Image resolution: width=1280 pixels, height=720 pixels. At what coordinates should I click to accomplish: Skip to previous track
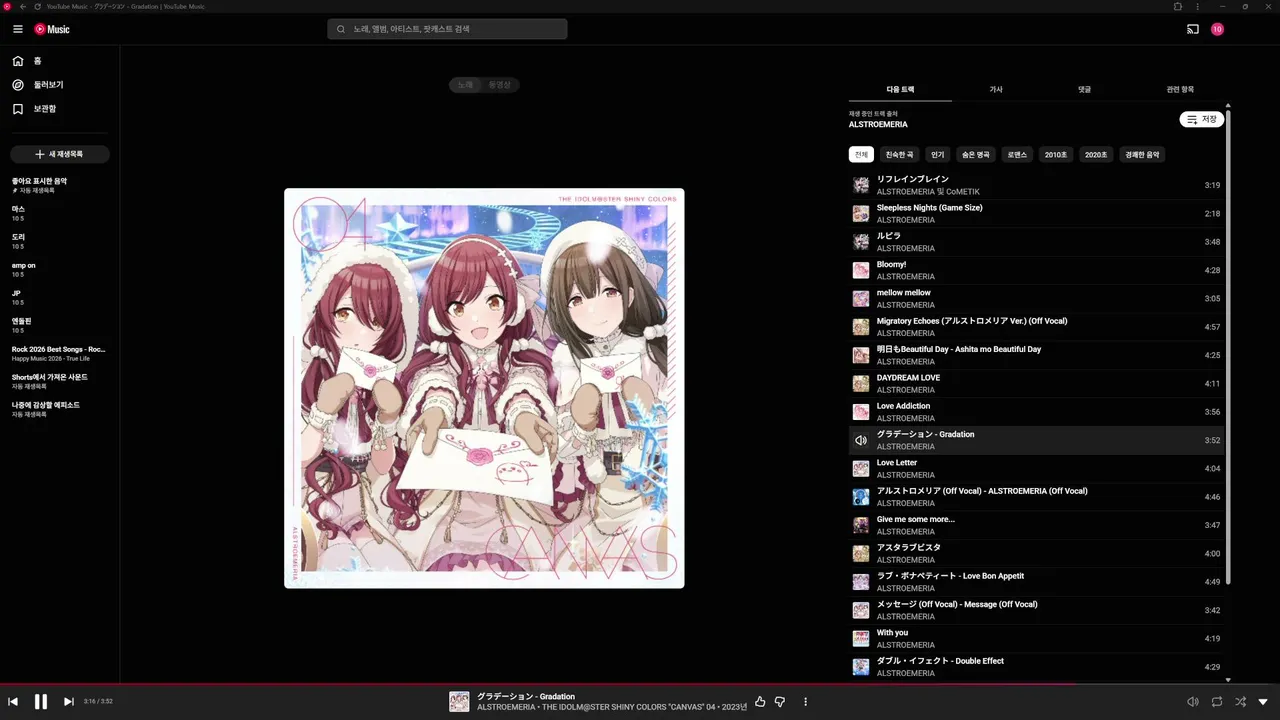click(13, 702)
